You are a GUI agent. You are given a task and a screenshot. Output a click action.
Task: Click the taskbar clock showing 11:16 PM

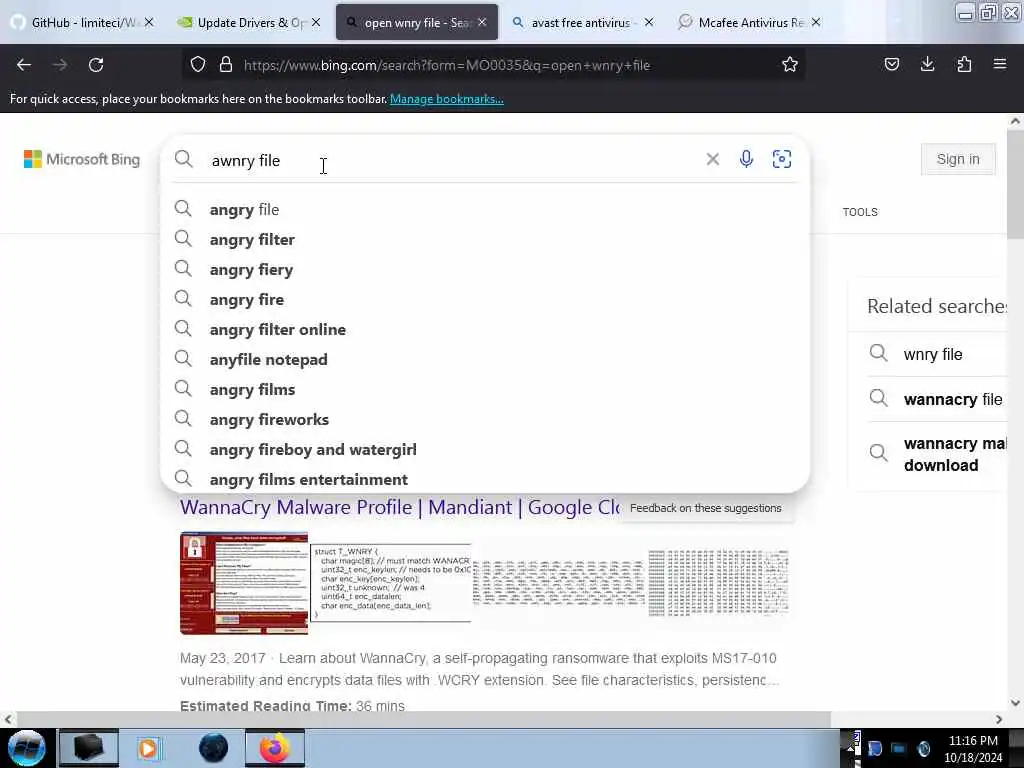973,748
